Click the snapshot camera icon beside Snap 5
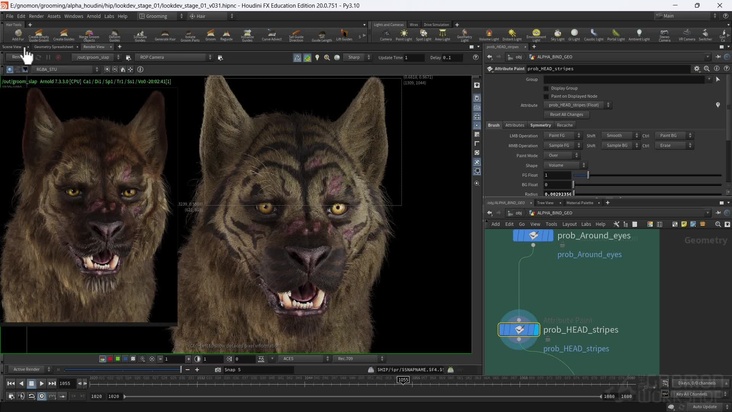Image resolution: width=732 pixels, height=412 pixels. pos(218,370)
